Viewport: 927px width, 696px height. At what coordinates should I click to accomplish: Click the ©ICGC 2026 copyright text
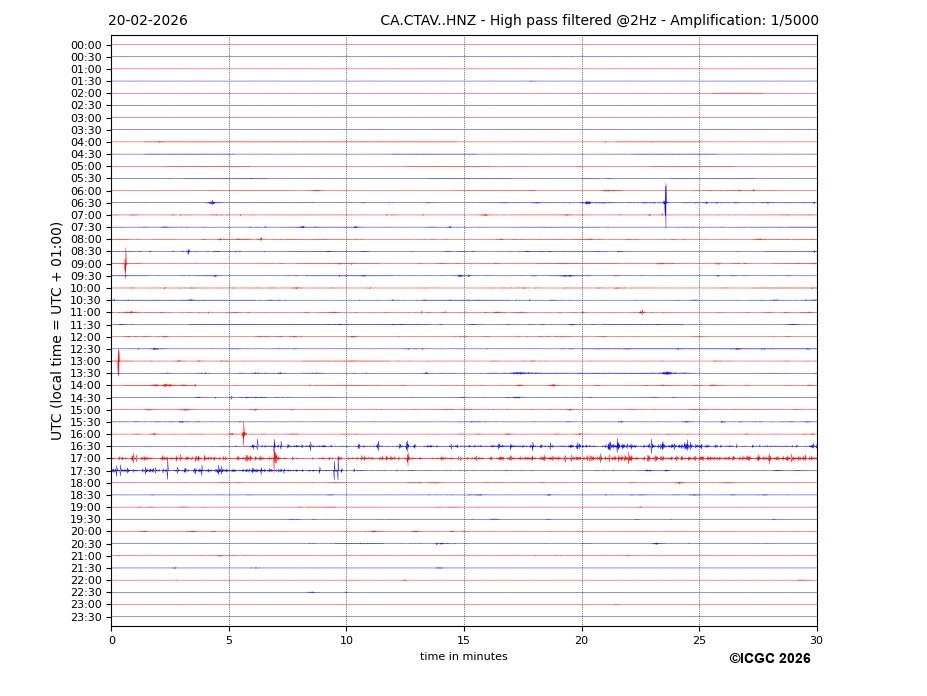pos(769,659)
